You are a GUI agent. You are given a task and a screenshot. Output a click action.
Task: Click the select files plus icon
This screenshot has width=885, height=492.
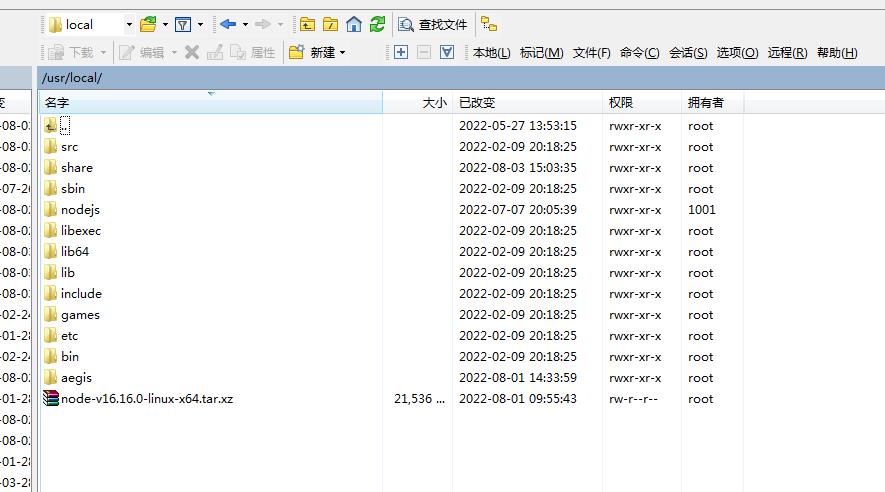click(x=401, y=52)
